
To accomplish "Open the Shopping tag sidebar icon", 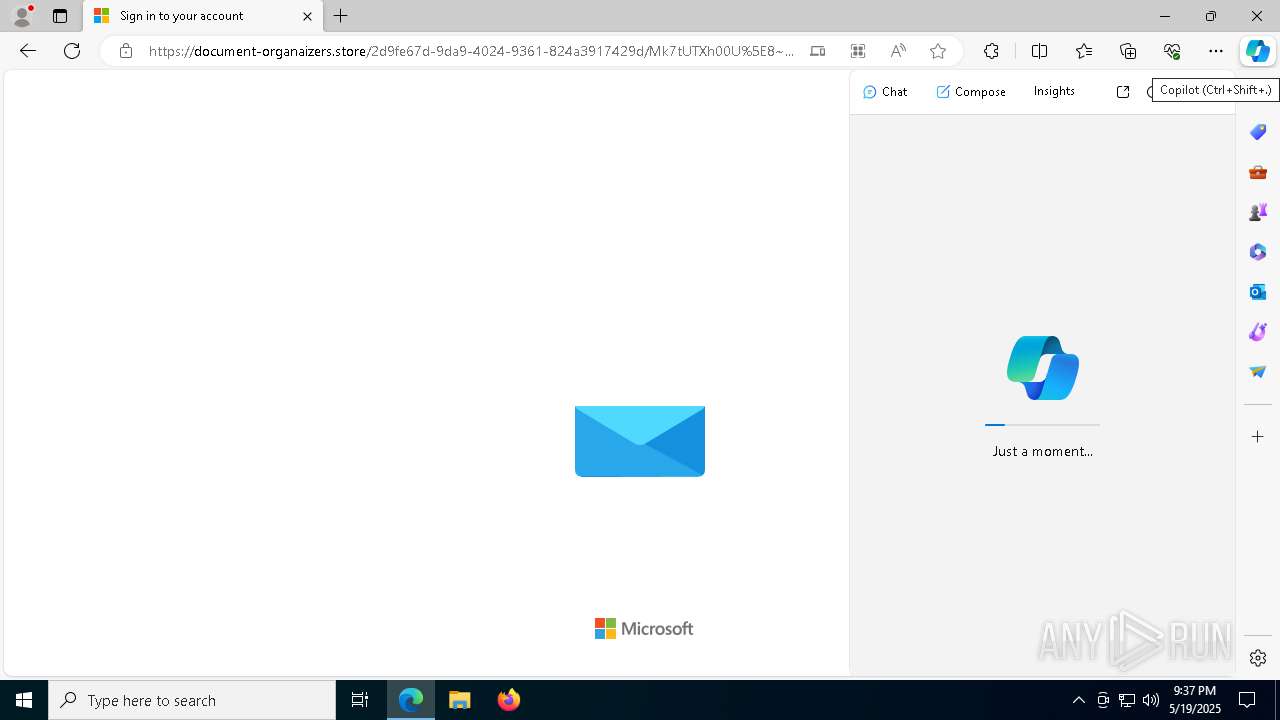I will point(1258,132).
